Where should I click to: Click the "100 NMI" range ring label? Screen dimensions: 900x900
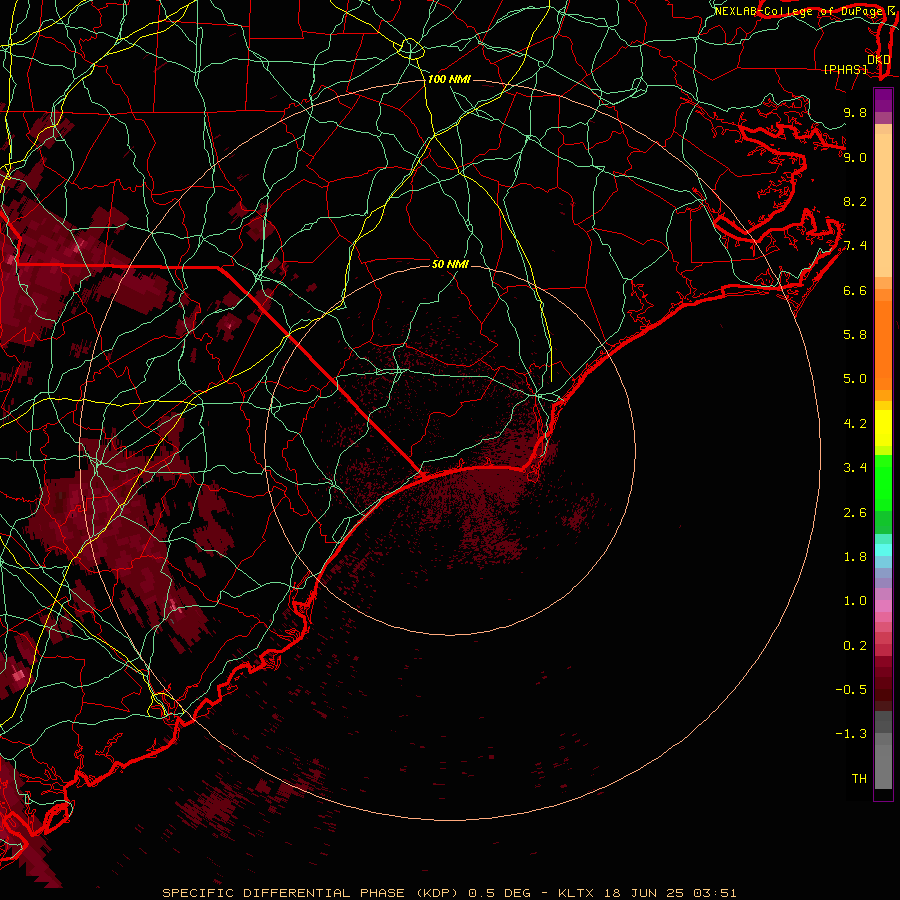pyautogui.click(x=449, y=79)
